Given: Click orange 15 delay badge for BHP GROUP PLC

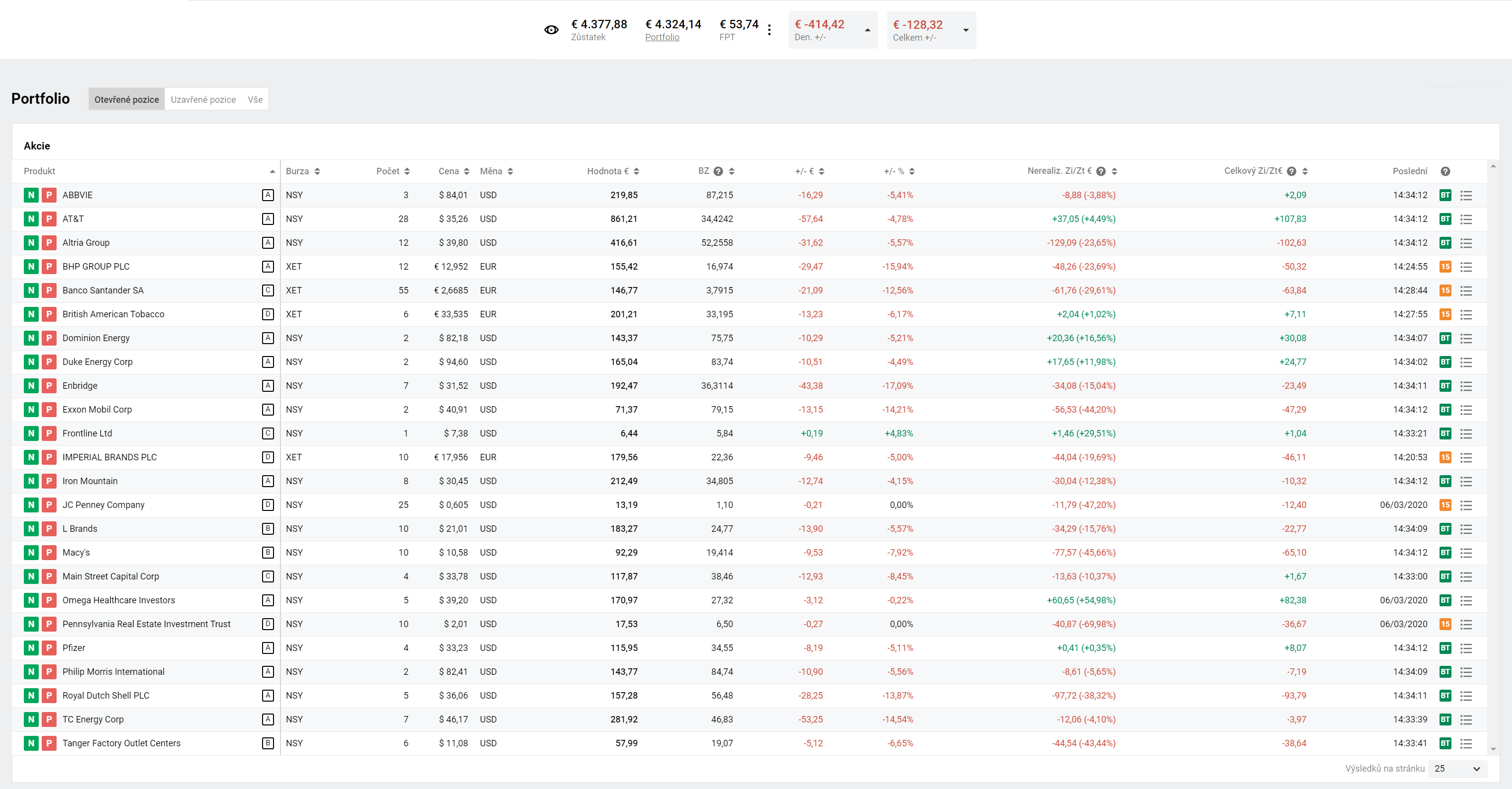Looking at the screenshot, I should click(x=1445, y=267).
